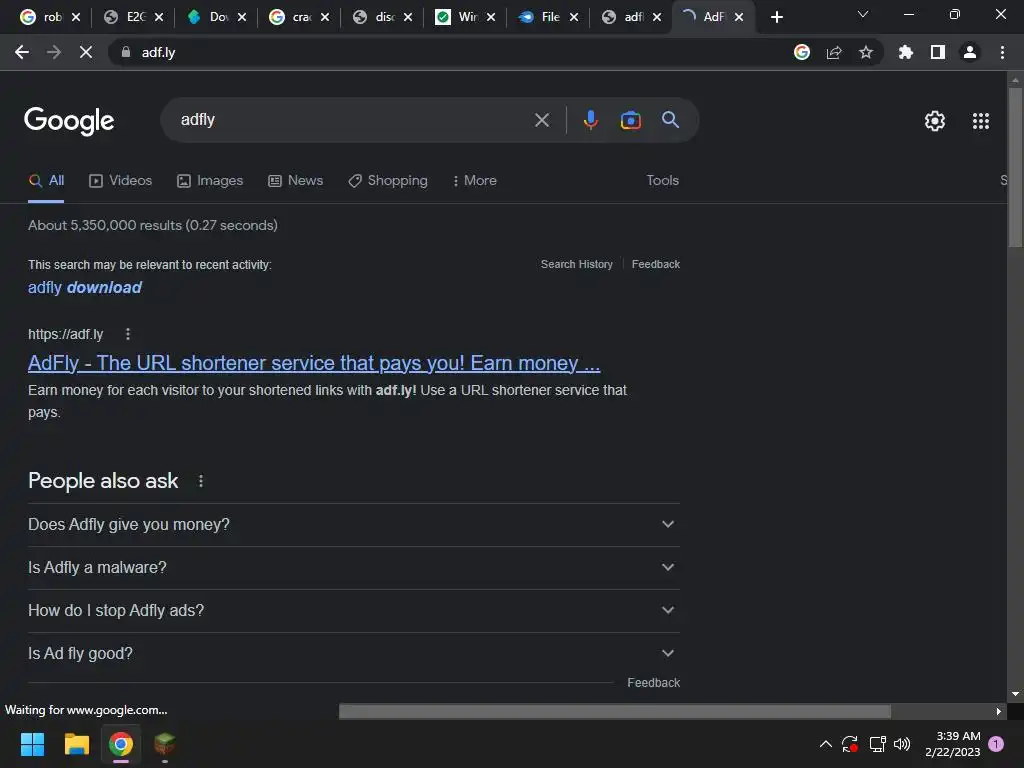Open Minecraft block icon in taskbar

click(x=165, y=744)
